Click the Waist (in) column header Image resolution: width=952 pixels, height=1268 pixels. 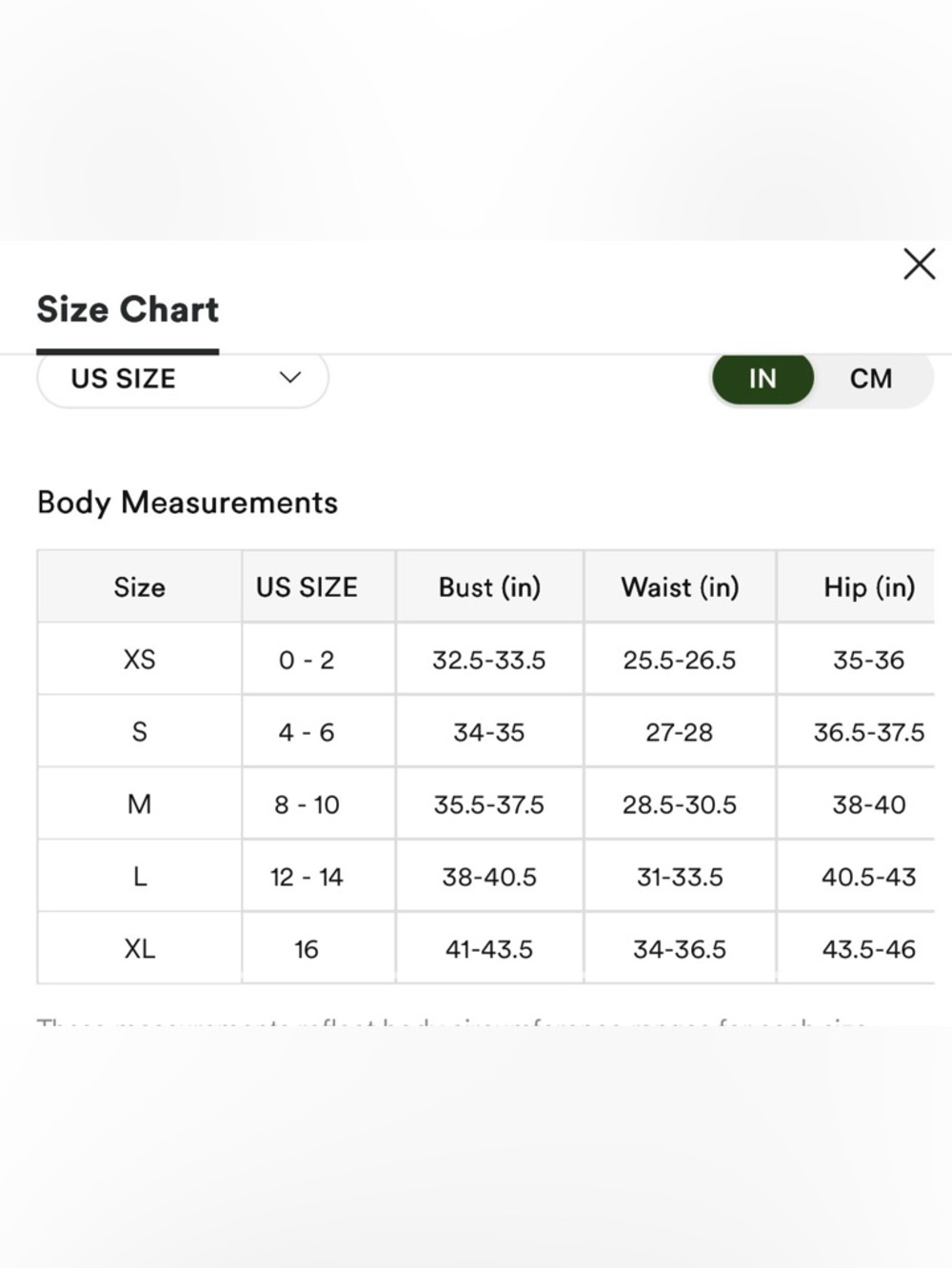(680, 586)
